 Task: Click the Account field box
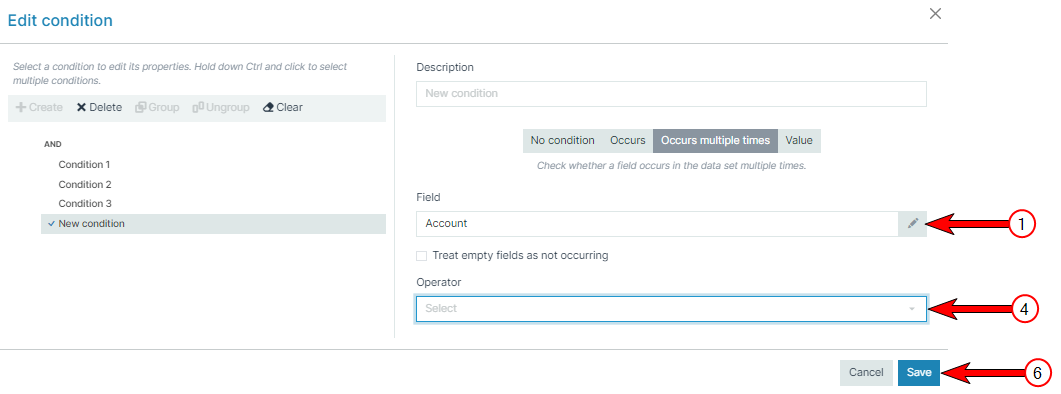tap(657, 223)
